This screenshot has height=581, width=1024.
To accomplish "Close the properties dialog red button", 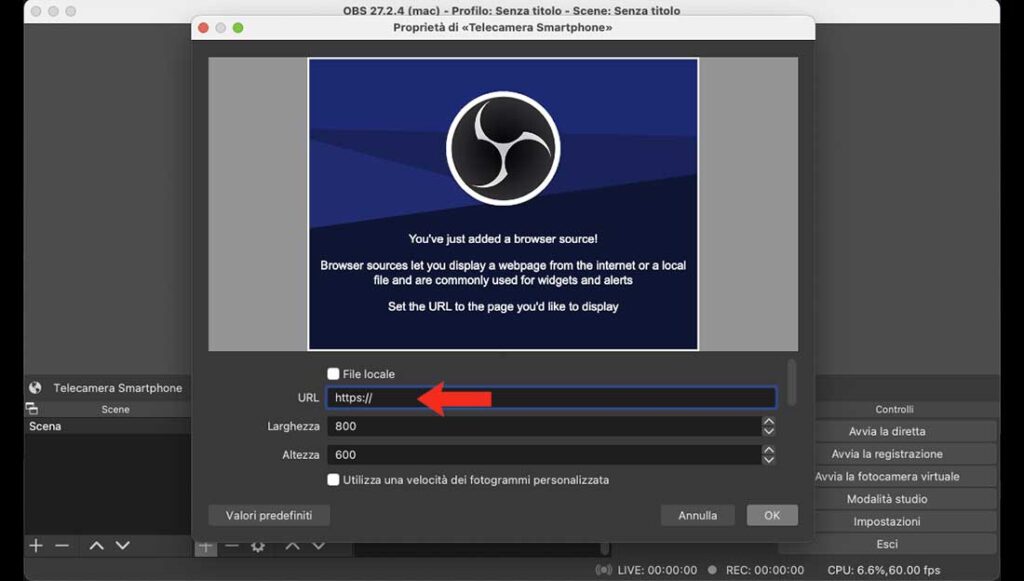I will (203, 27).
